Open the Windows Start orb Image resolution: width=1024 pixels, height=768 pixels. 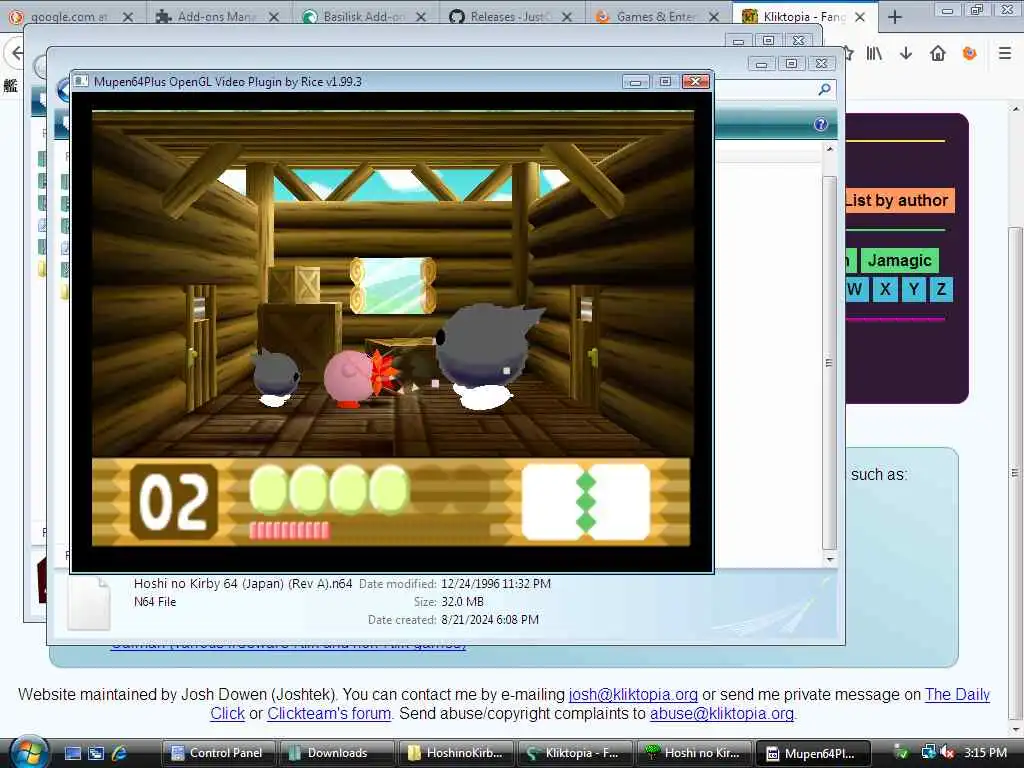point(27,752)
